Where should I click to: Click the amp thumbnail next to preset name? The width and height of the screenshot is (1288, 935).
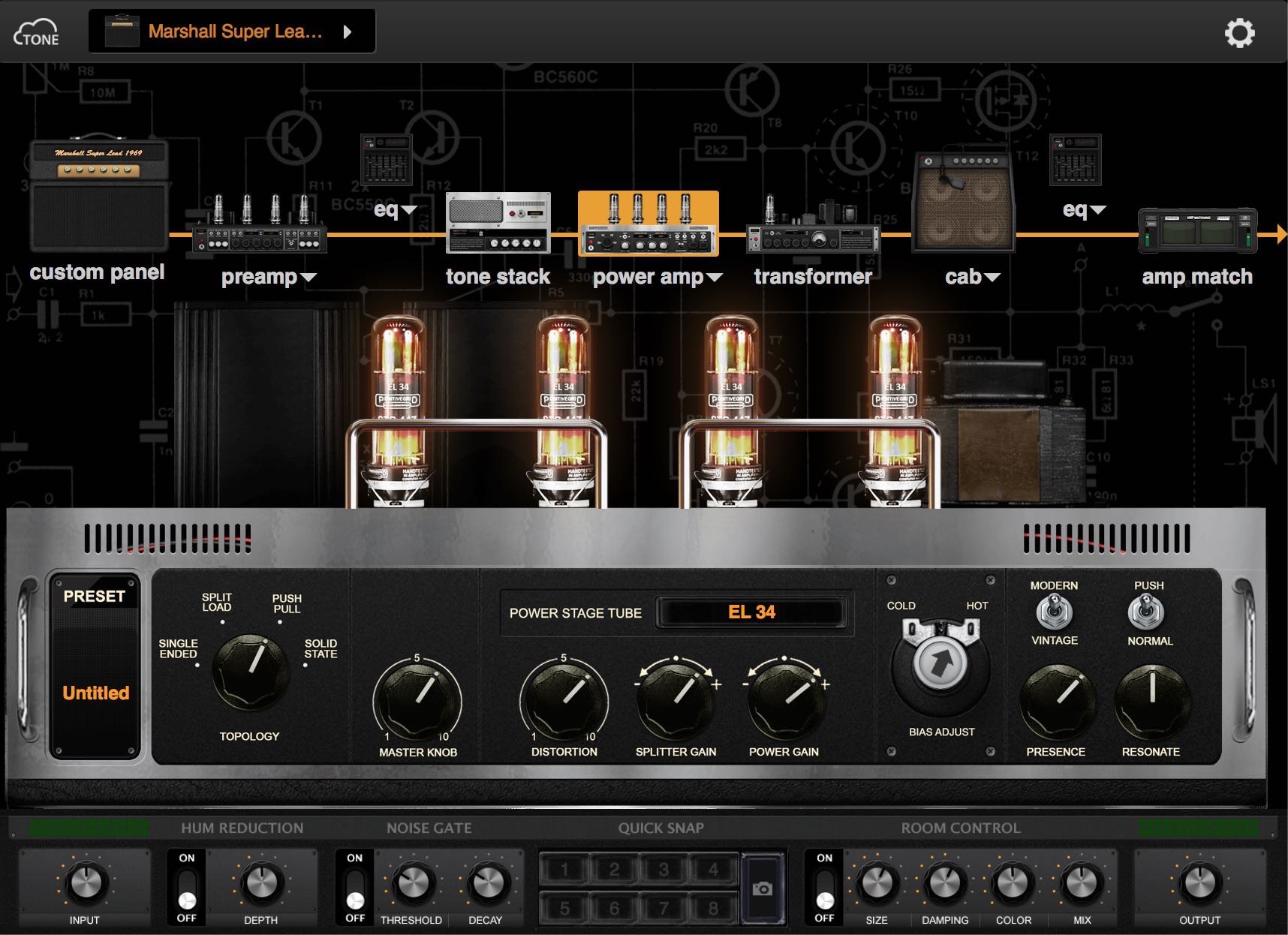122,32
